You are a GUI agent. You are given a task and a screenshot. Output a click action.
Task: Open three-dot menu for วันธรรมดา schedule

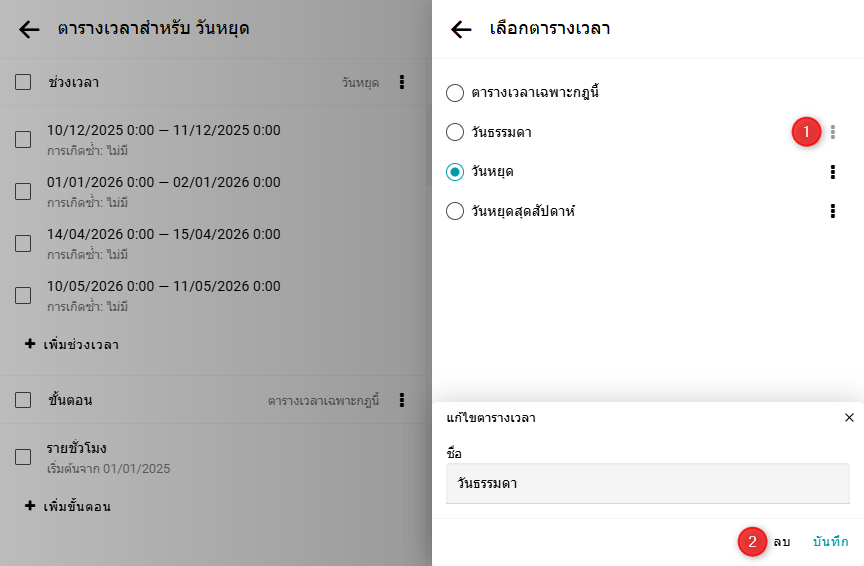pyautogui.click(x=833, y=132)
